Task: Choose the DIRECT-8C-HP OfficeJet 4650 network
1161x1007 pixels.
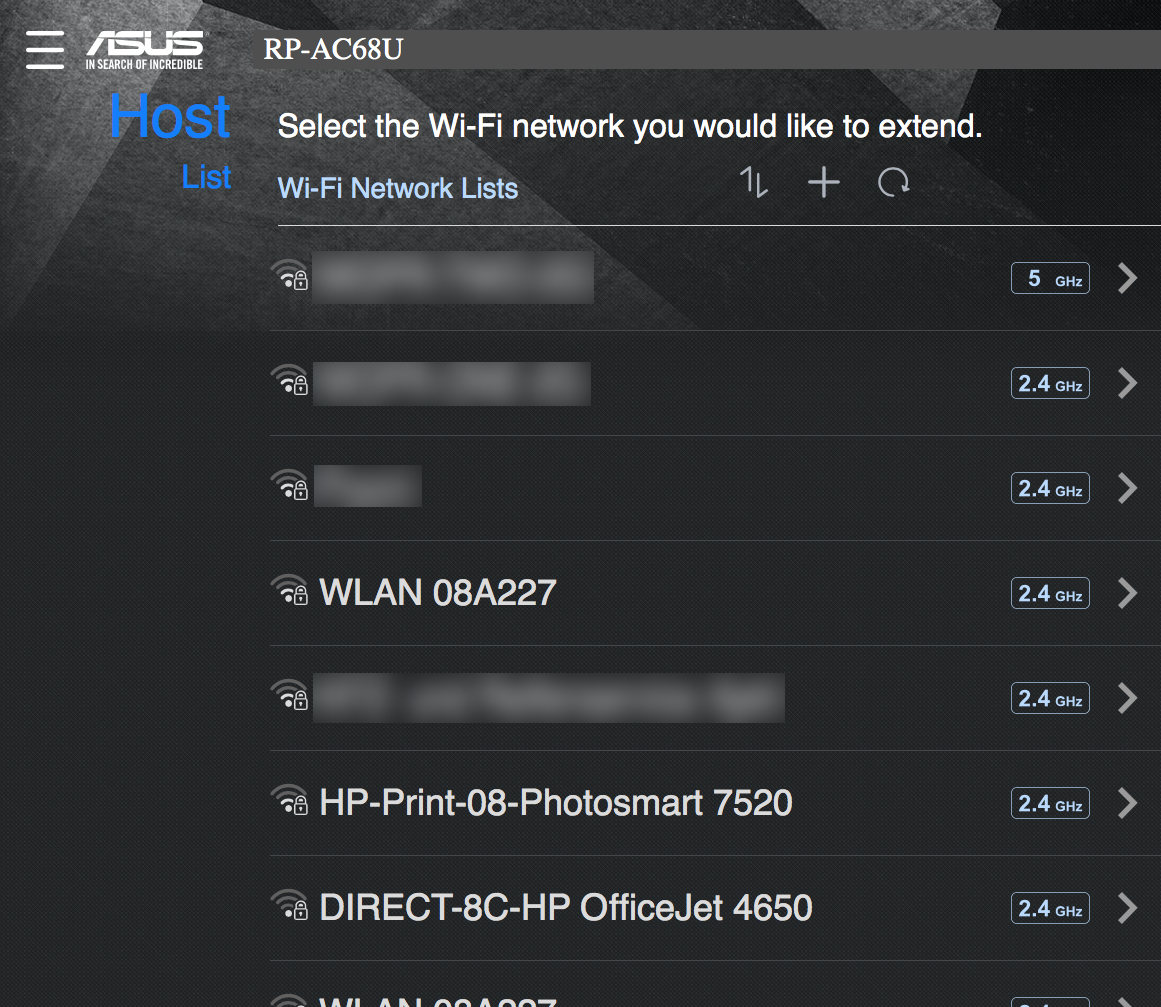Action: pos(565,908)
